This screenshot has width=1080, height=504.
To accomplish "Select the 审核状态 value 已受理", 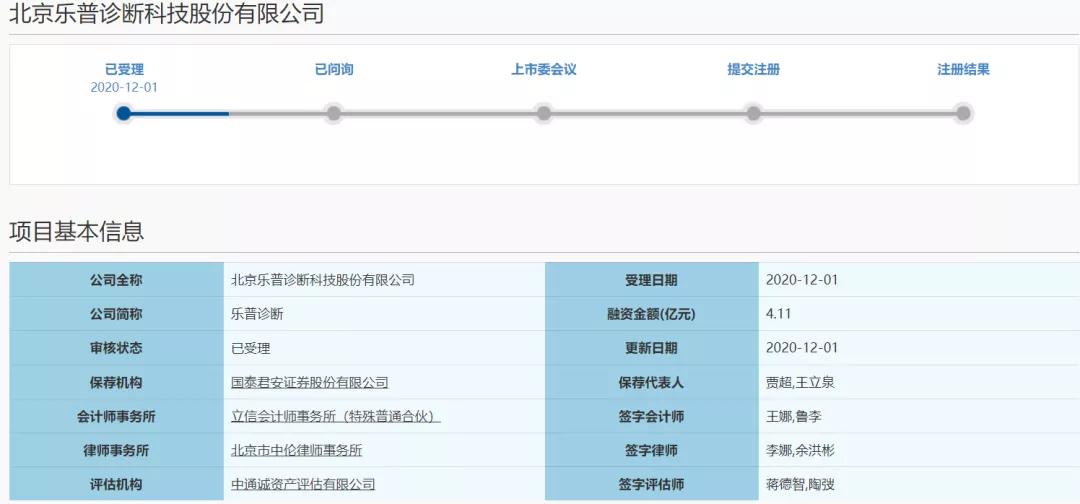I will (x=251, y=348).
